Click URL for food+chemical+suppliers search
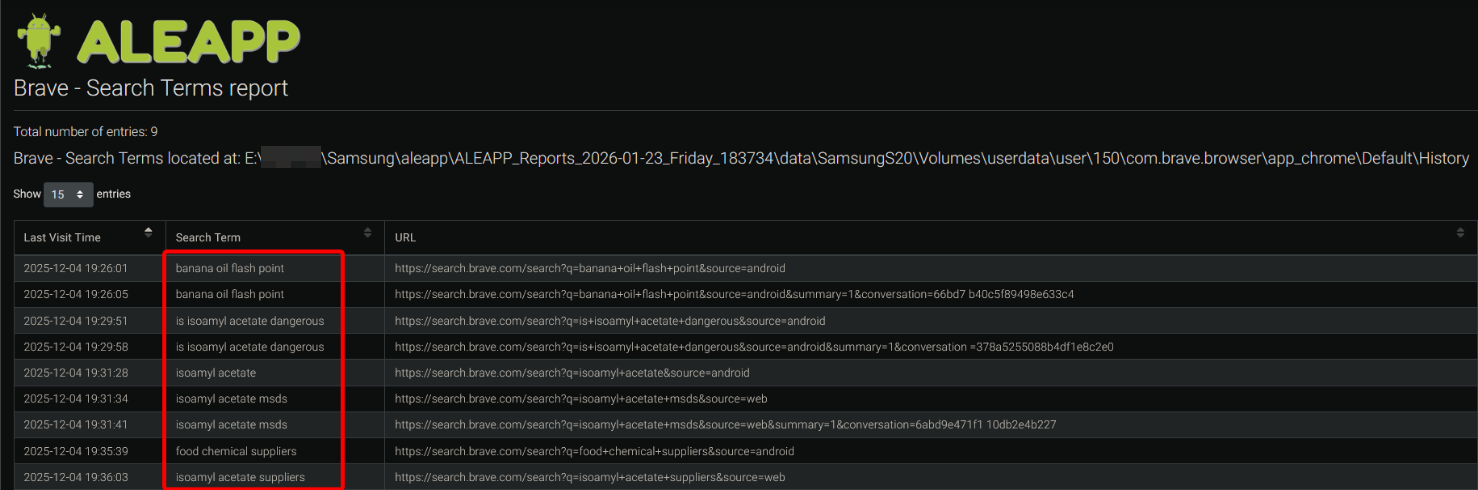 (594, 451)
